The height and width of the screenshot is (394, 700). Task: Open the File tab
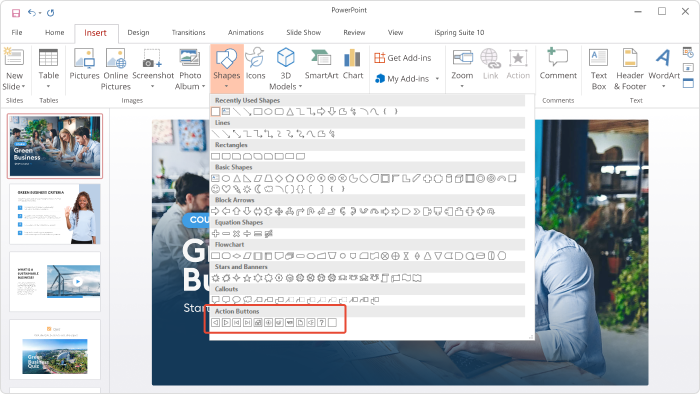17,33
